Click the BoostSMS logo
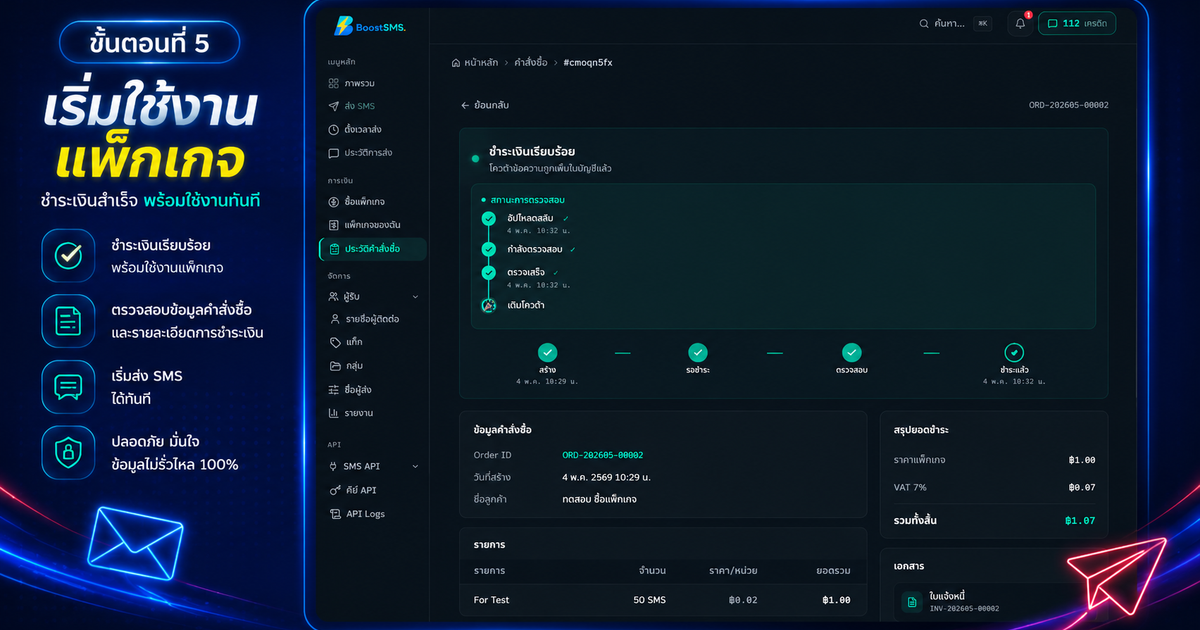The width and height of the screenshot is (1200, 630). (370, 27)
